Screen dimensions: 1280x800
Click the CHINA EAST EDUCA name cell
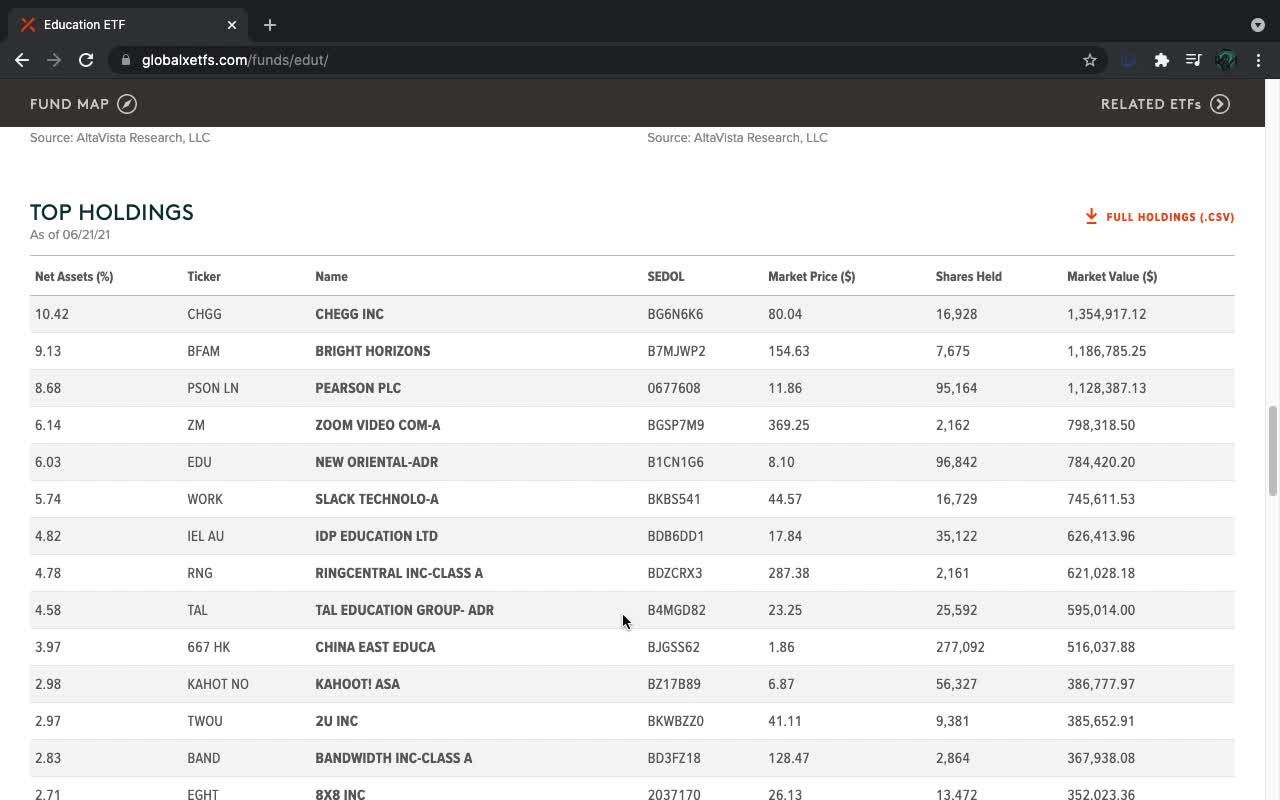[x=375, y=647]
